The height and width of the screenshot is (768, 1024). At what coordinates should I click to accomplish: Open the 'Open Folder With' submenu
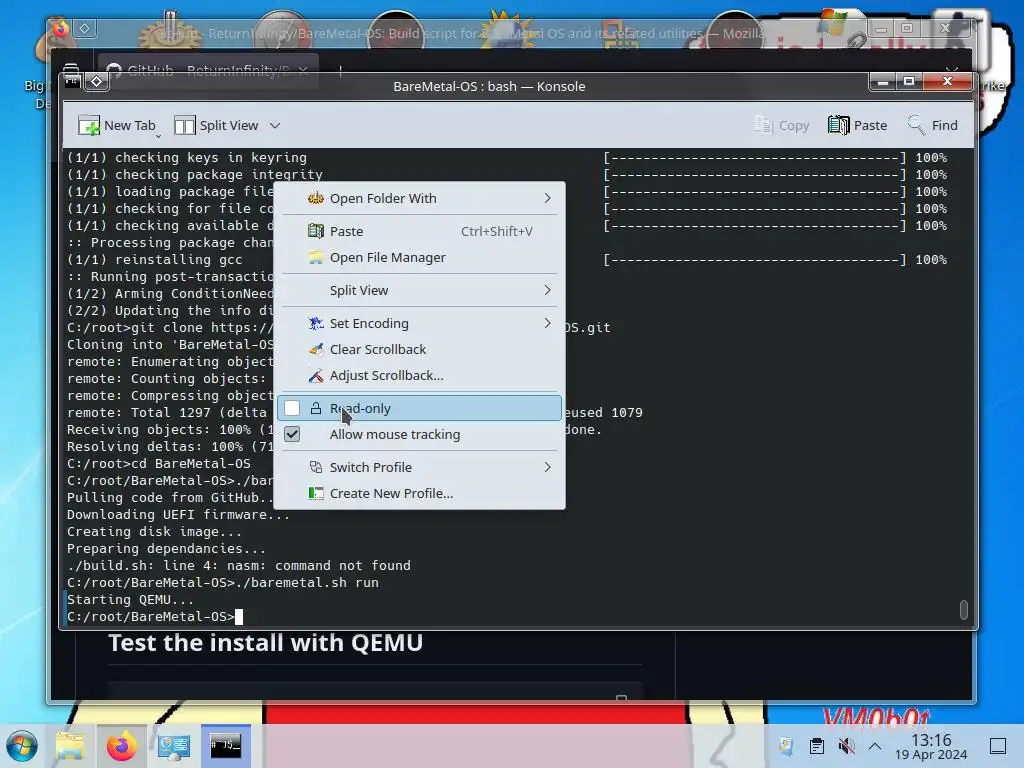tap(419, 198)
